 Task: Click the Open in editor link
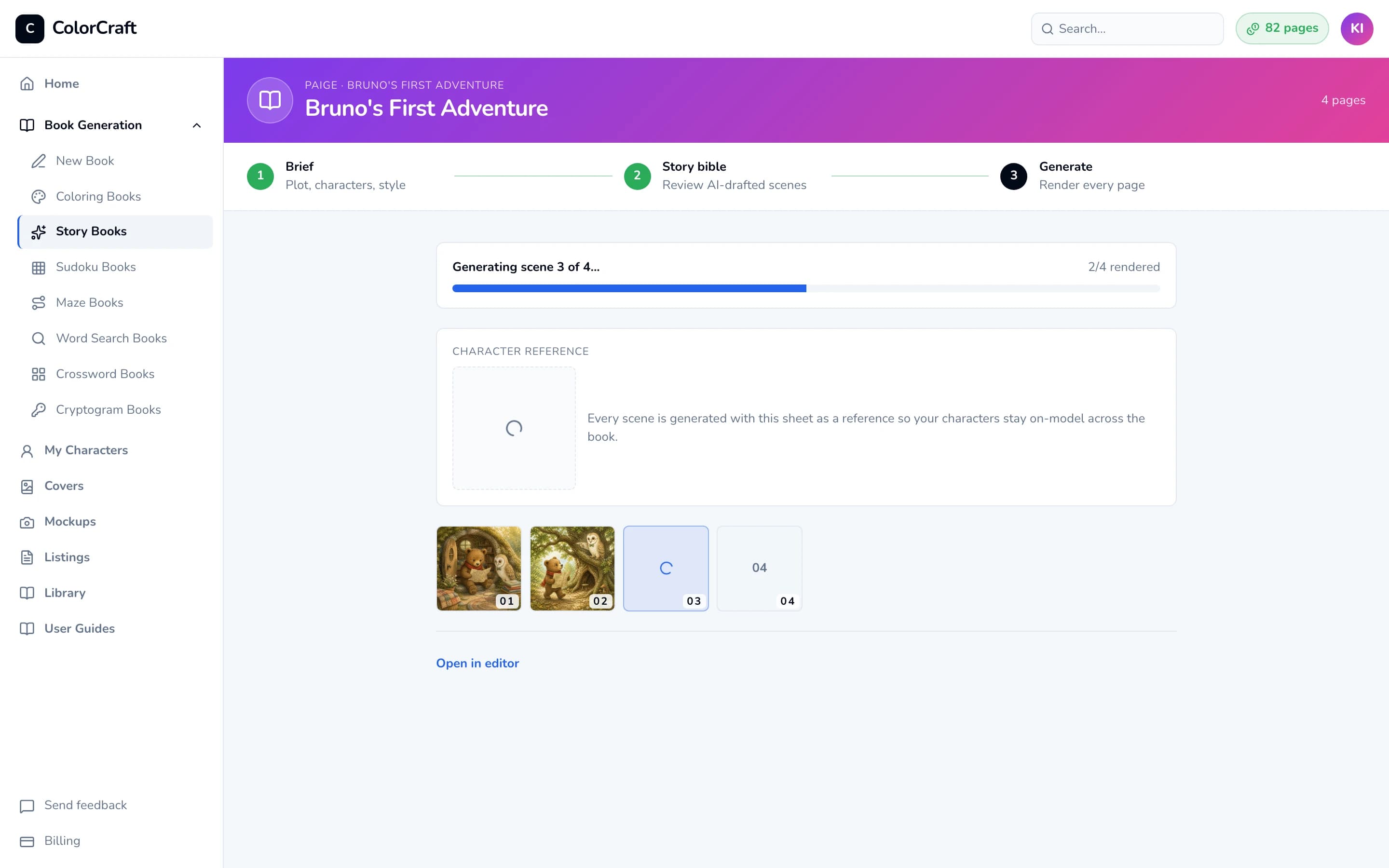(x=477, y=663)
